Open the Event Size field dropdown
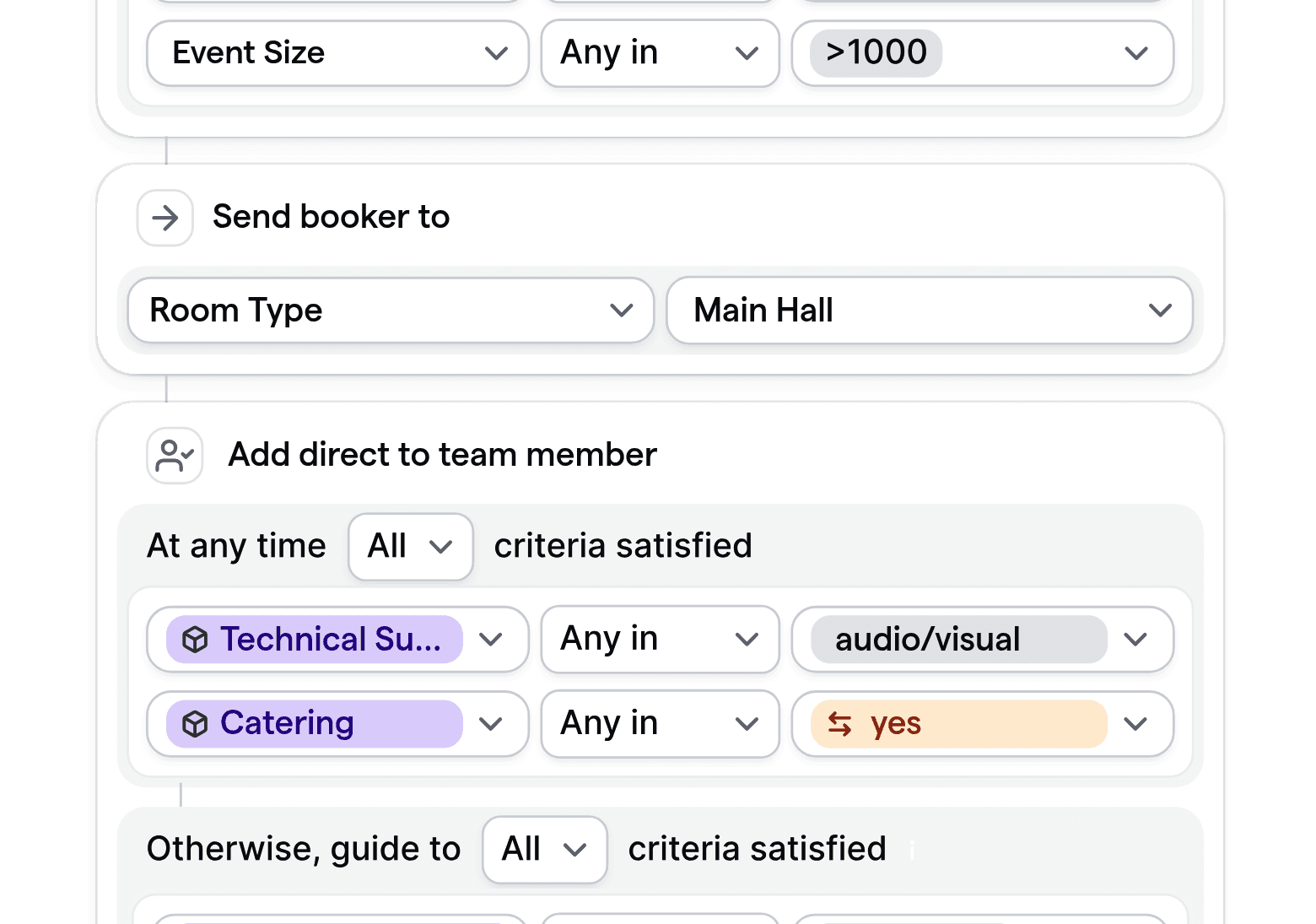Viewport: 1316px width, 924px height. (x=496, y=53)
